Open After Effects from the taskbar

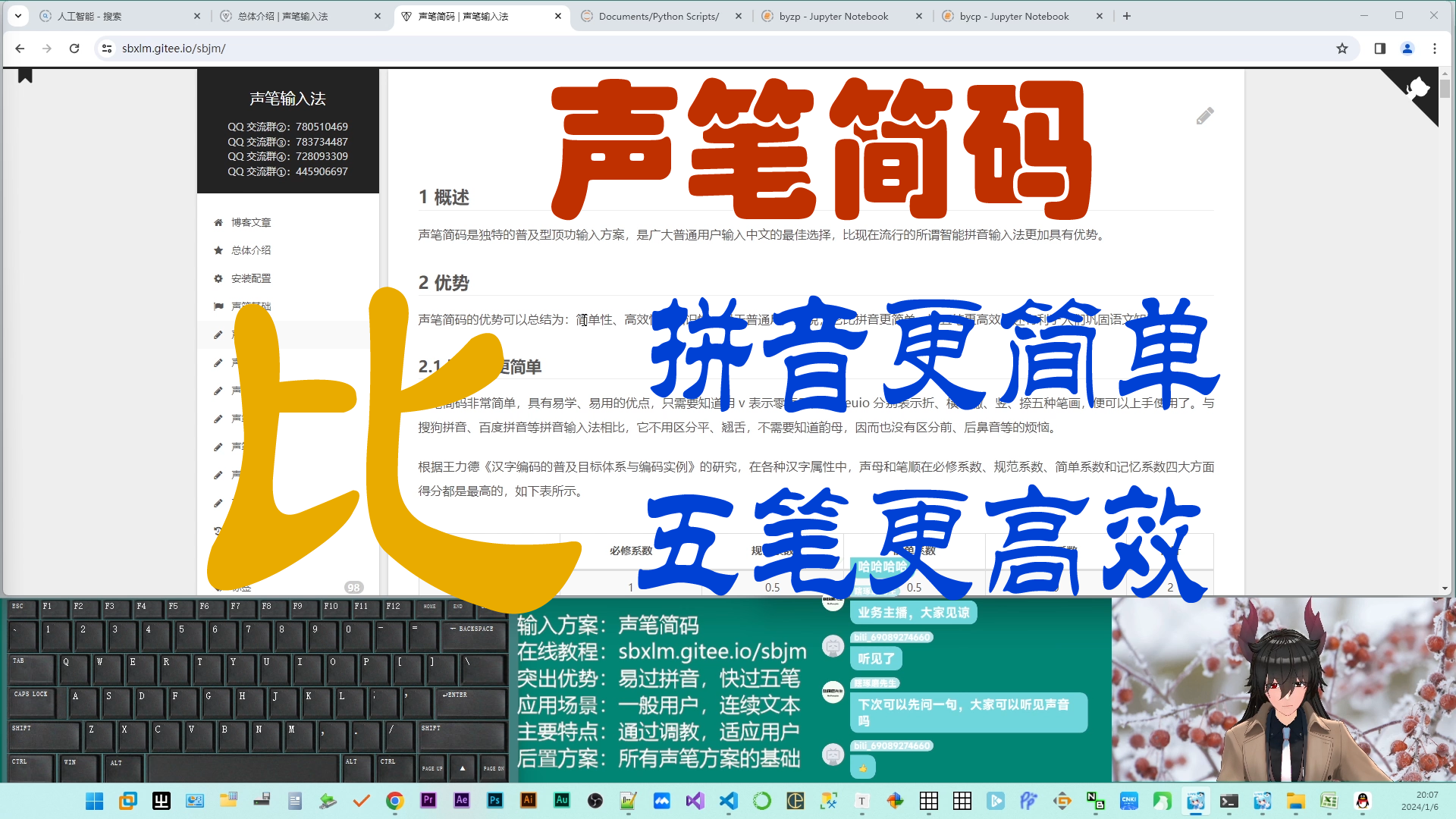pyautogui.click(x=462, y=800)
